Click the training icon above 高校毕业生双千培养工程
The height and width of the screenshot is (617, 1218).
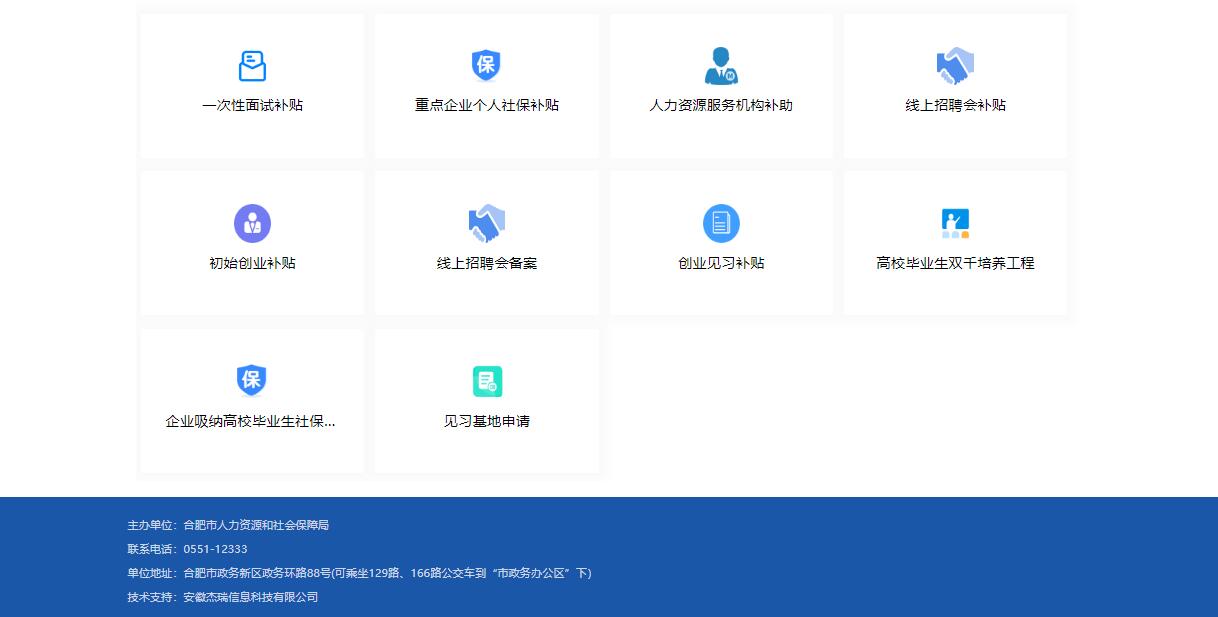(955, 223)
